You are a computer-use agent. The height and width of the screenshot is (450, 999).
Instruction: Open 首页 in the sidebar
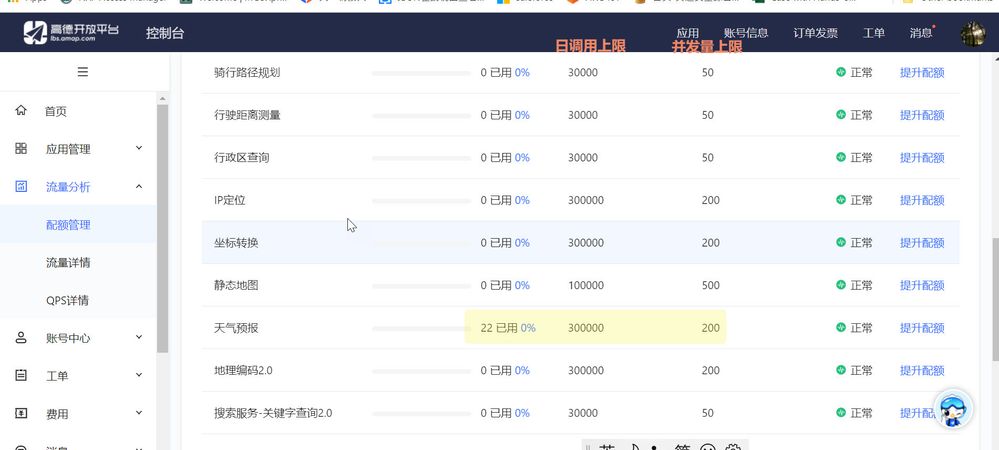55,112
